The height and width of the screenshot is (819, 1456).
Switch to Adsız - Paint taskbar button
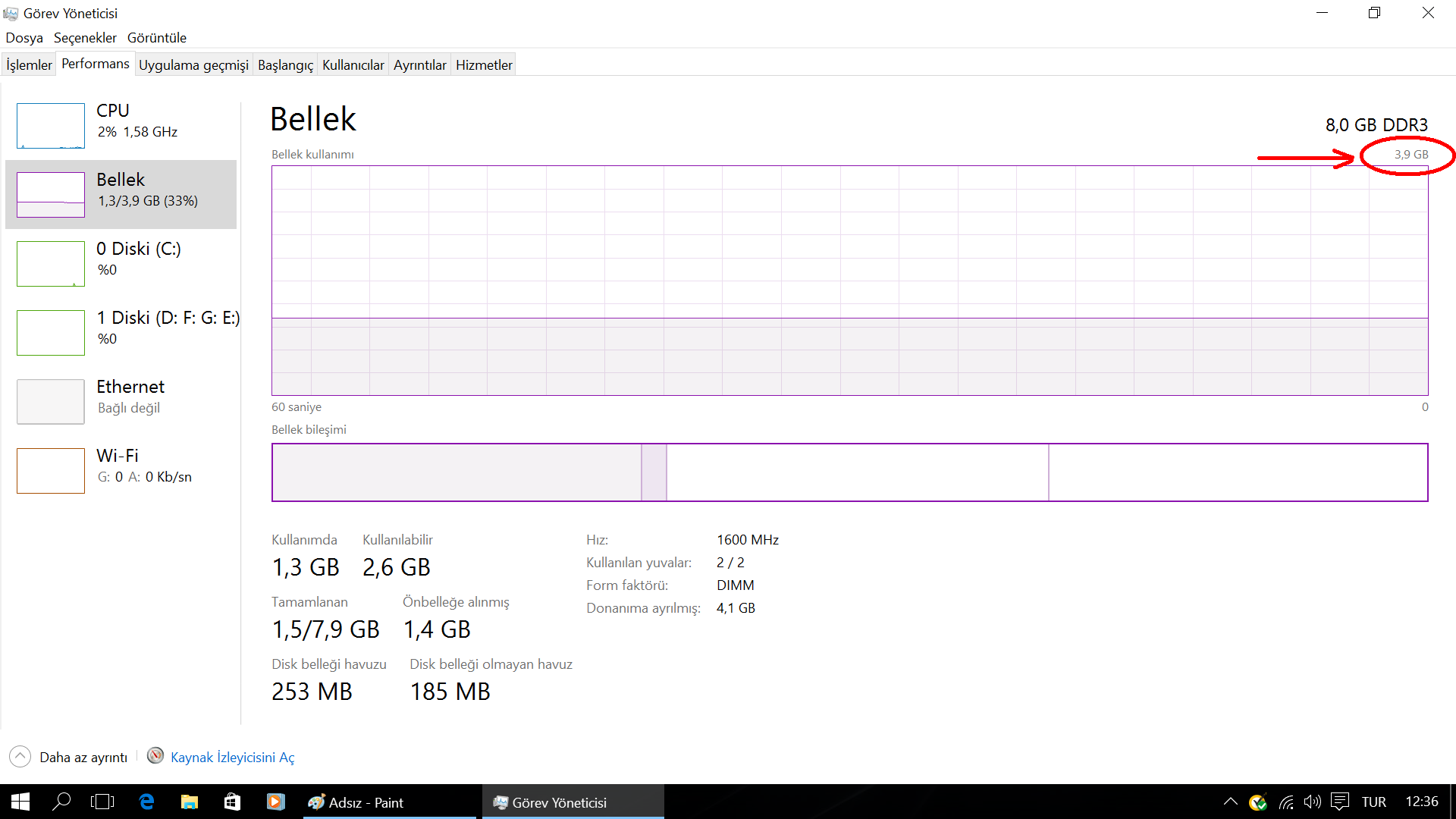[x=390, y=802]
